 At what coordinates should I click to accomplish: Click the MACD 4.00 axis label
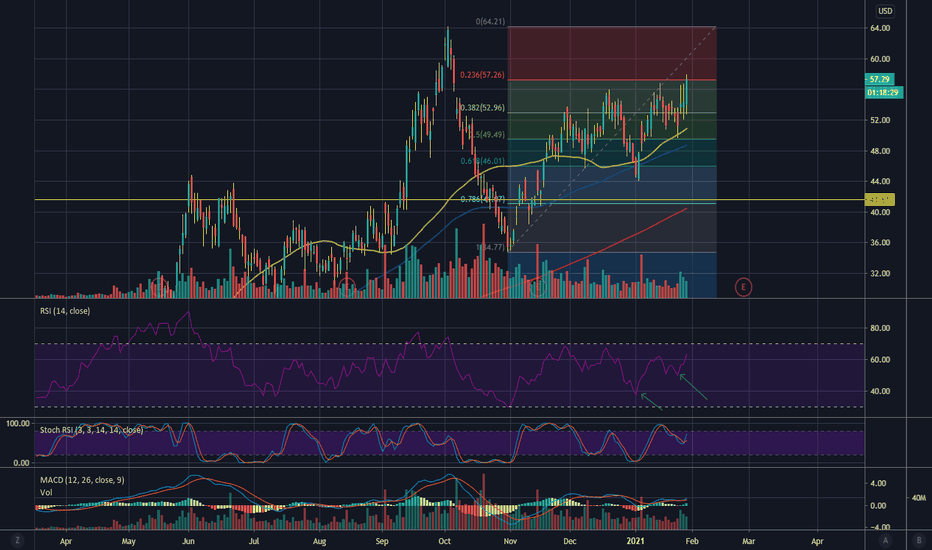(878, 483)
